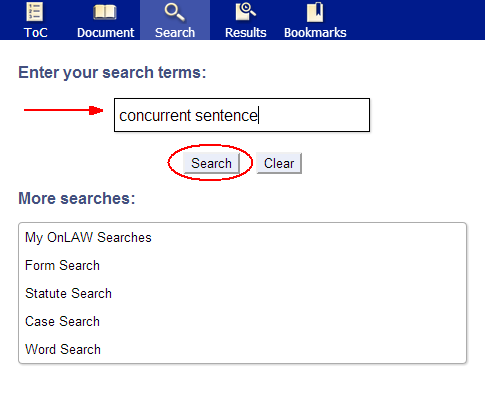Click the 'Enter your search terms' heading
Viewport: 485px width, 418px height.
[x=112, y=72]
